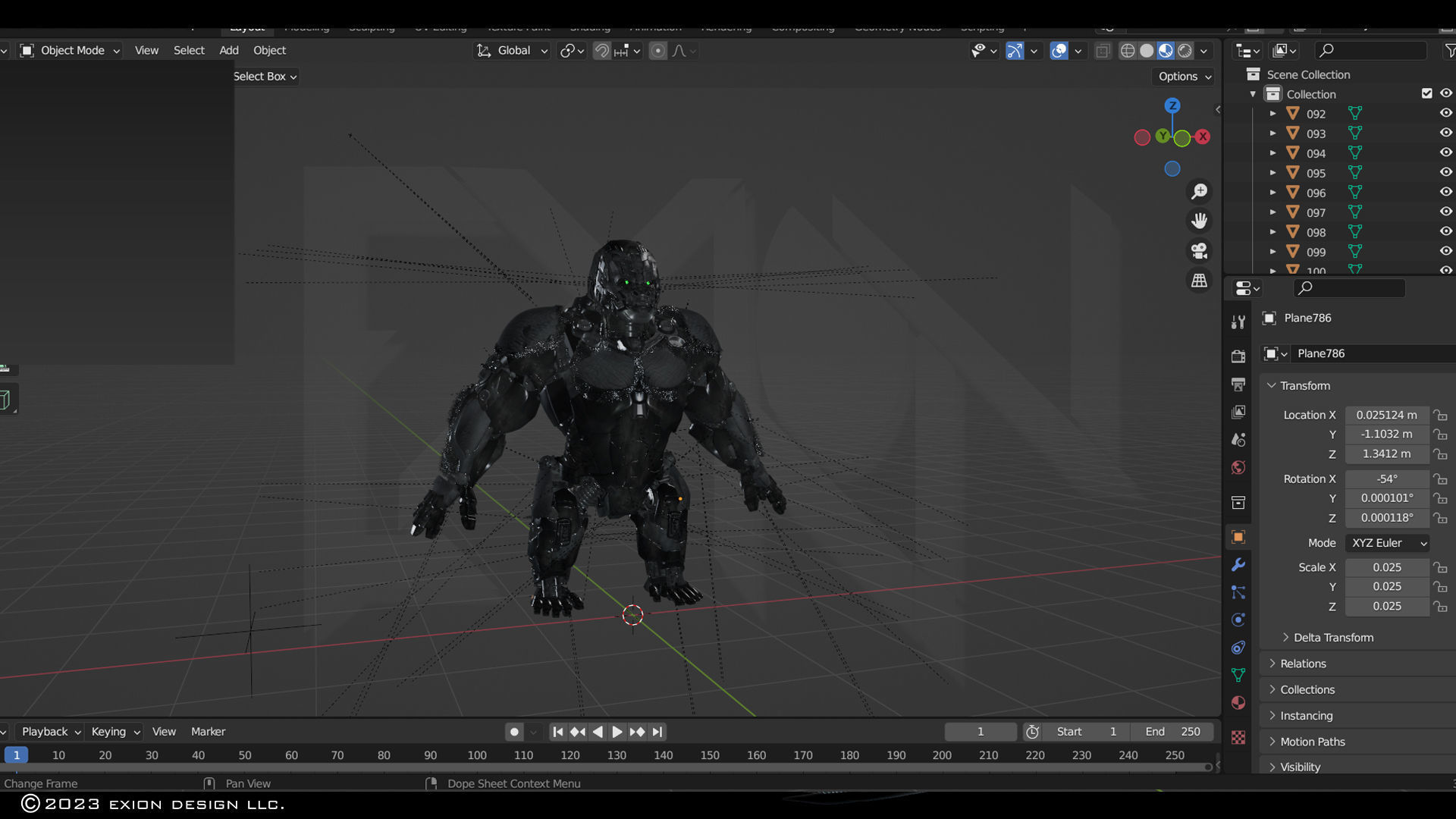Open the Add menu

coord(228,50)
